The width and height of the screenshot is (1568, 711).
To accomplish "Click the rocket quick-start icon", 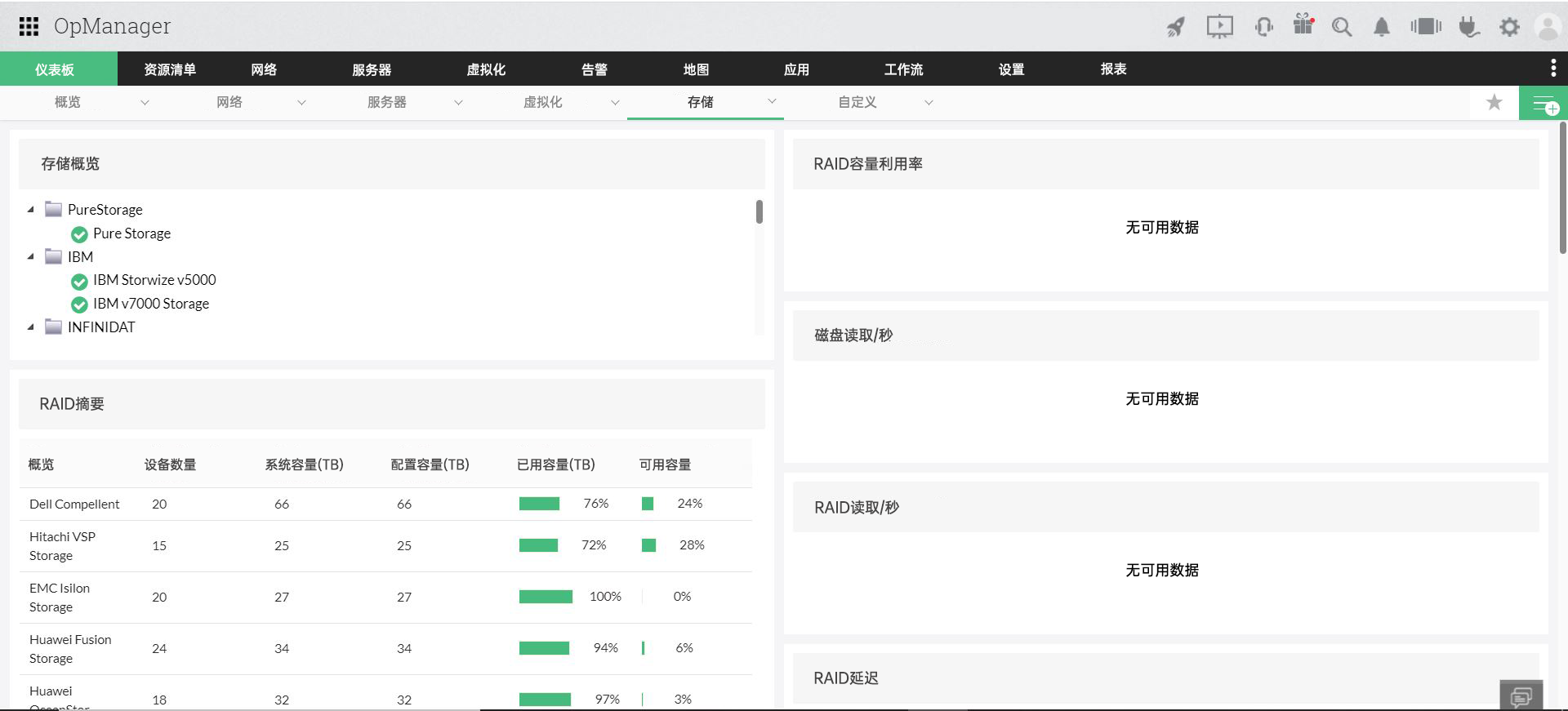I will pos(1175,27).
